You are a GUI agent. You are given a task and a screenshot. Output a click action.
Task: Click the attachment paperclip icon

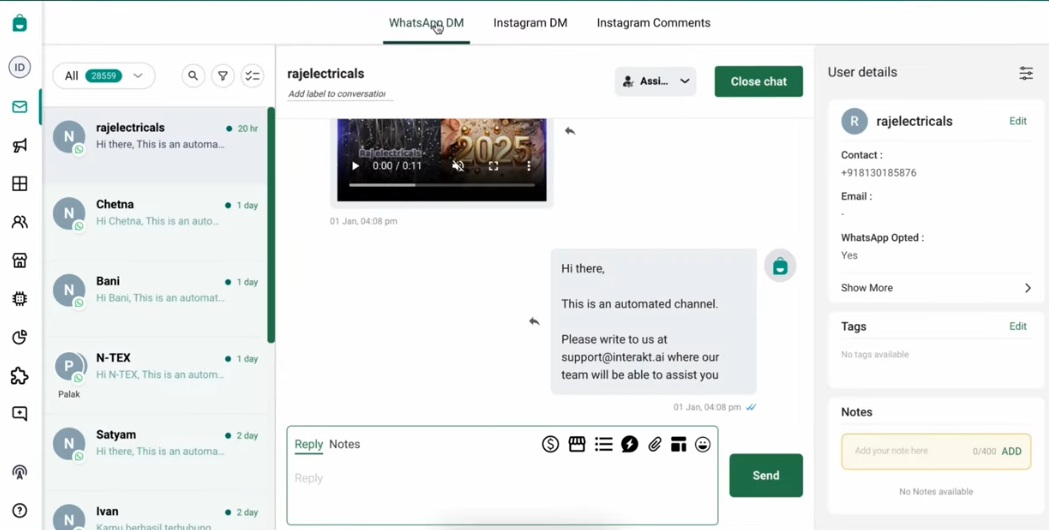coord(655,445)
